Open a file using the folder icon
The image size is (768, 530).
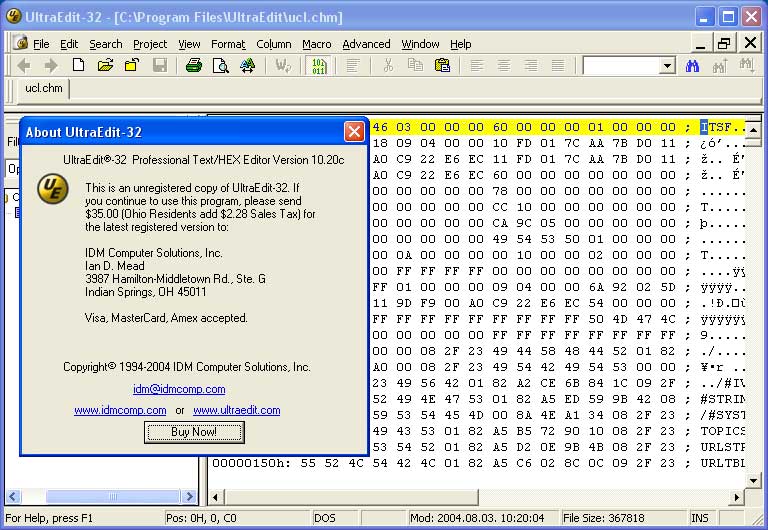coord(105,65)
